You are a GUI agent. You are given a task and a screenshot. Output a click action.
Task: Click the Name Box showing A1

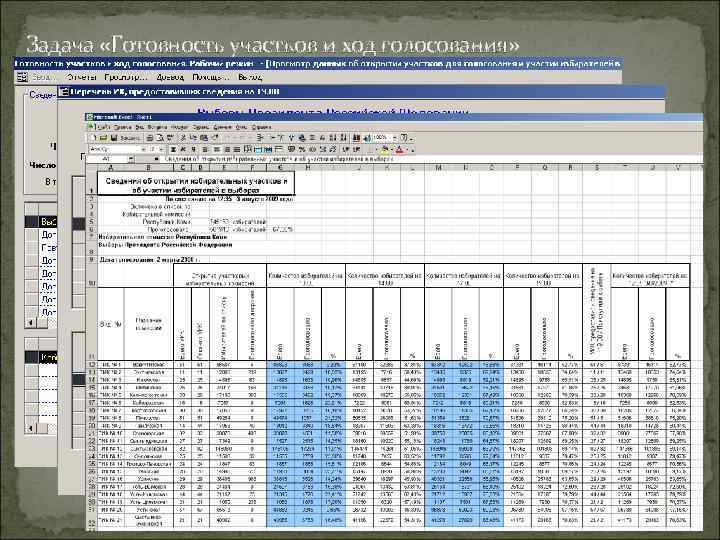coord(106,159)
